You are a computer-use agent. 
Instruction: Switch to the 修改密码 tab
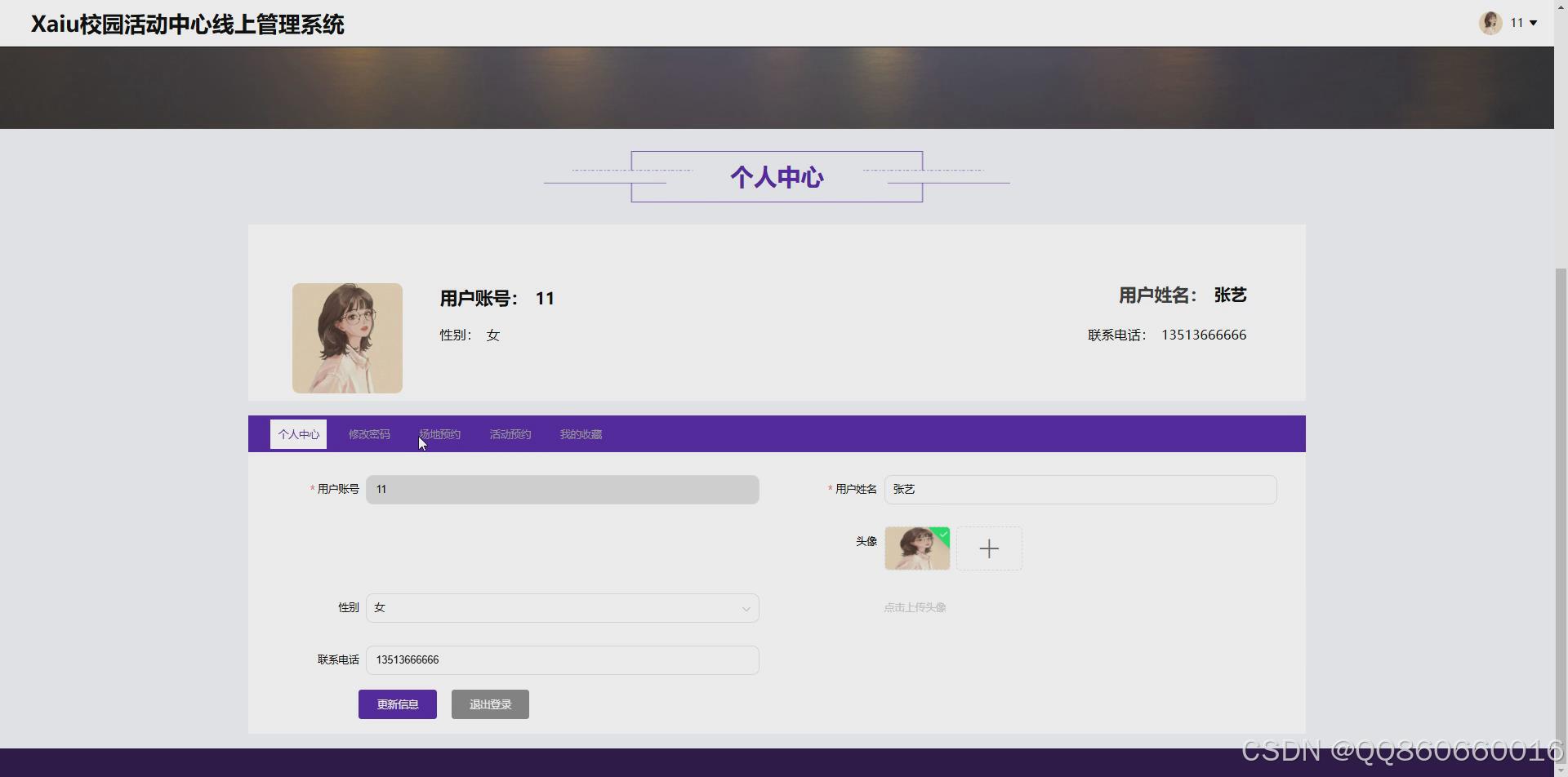pos(368,434)
